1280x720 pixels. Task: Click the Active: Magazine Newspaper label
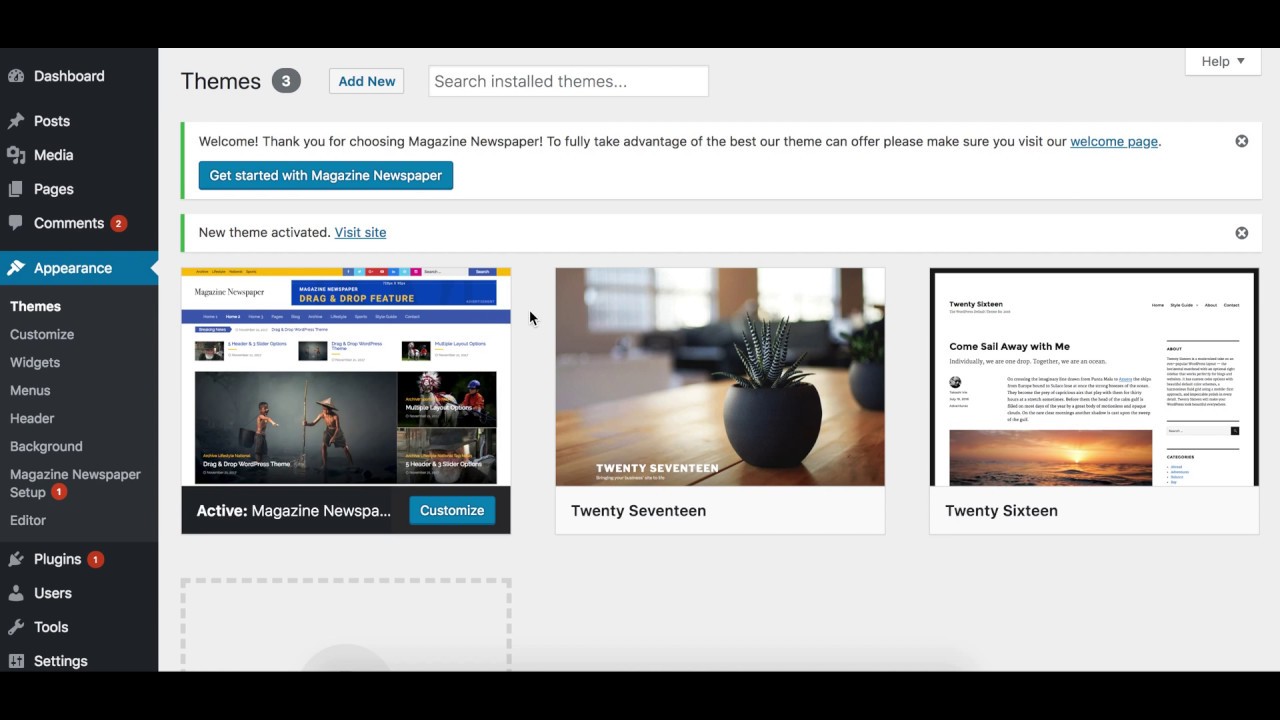(293, 510)
